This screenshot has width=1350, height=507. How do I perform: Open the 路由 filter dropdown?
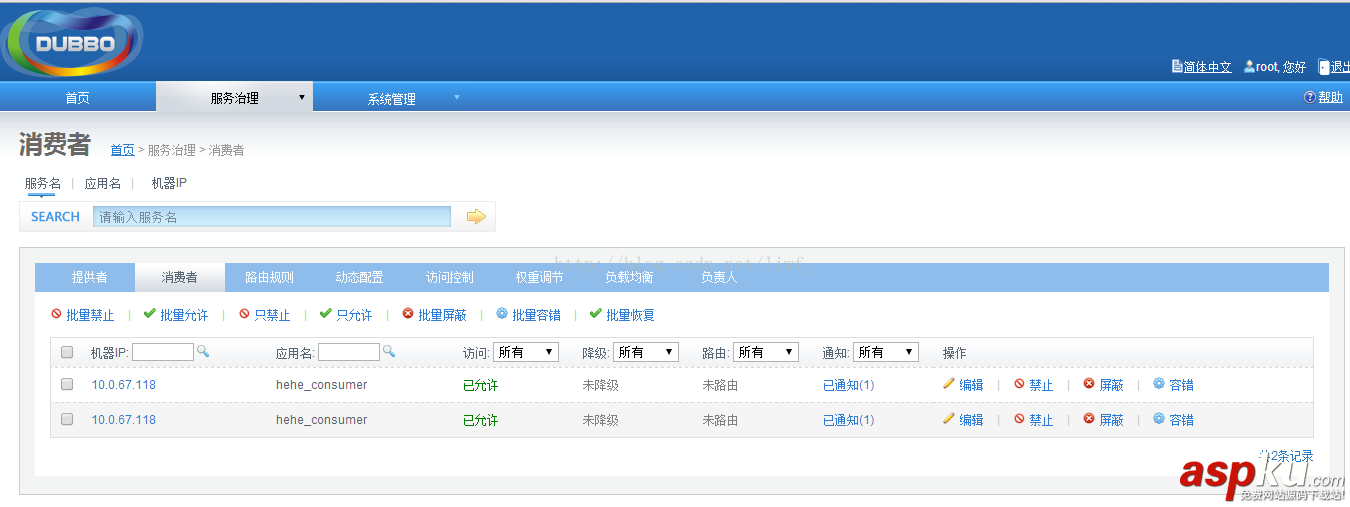tap(766, 352)
